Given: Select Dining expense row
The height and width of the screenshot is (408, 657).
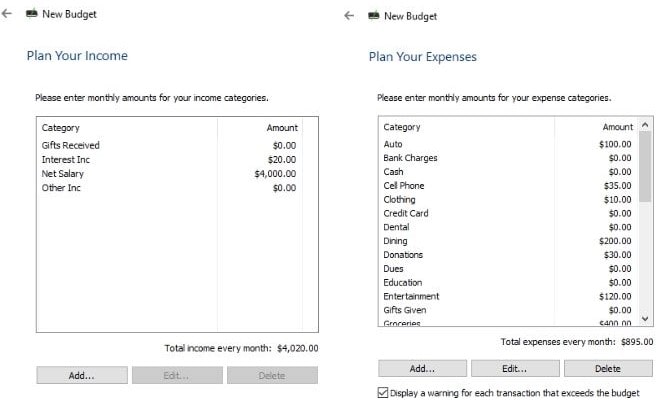Looking at the screenshot, I should [x=507, y=241].
